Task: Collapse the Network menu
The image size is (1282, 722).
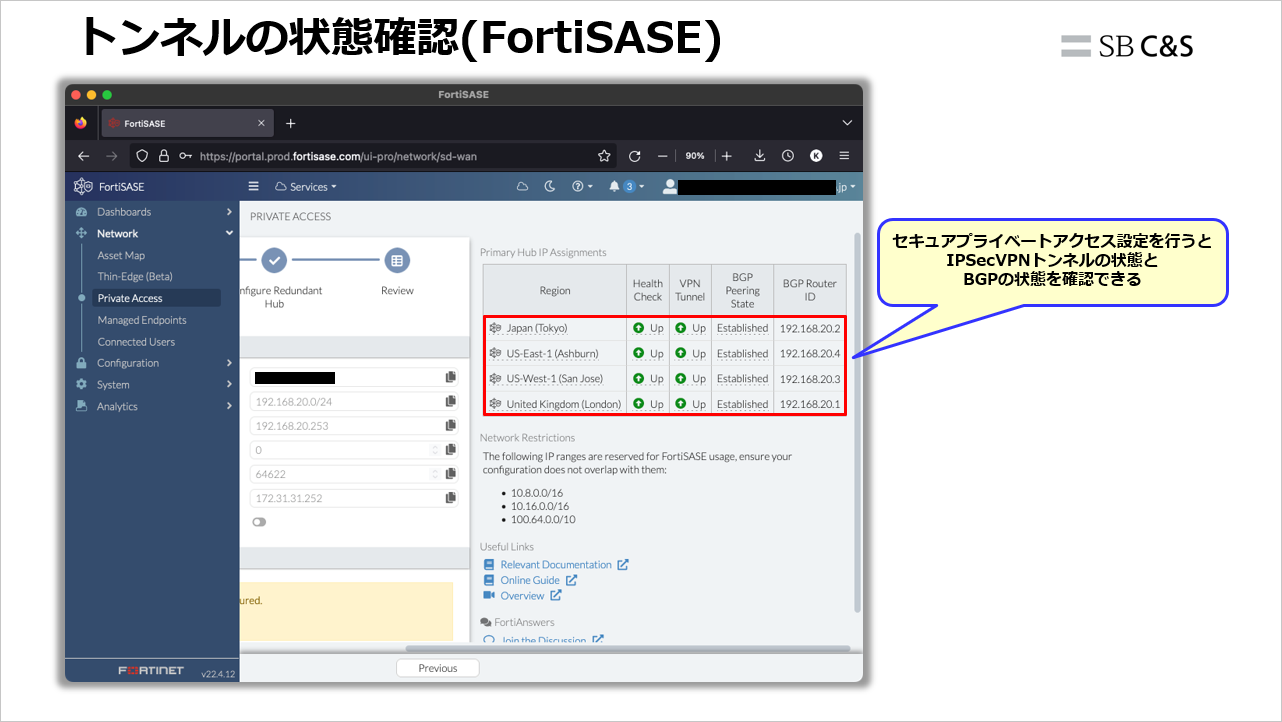Action: 154,233
